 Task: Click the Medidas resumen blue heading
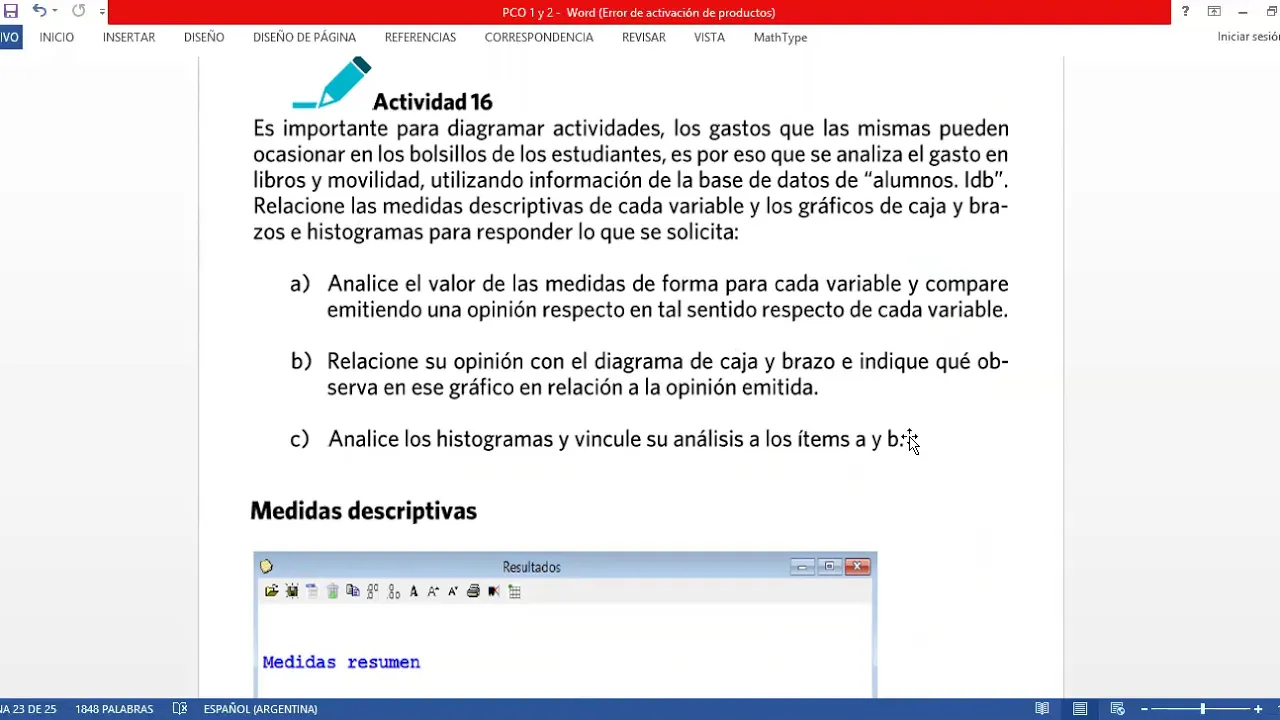341,662
